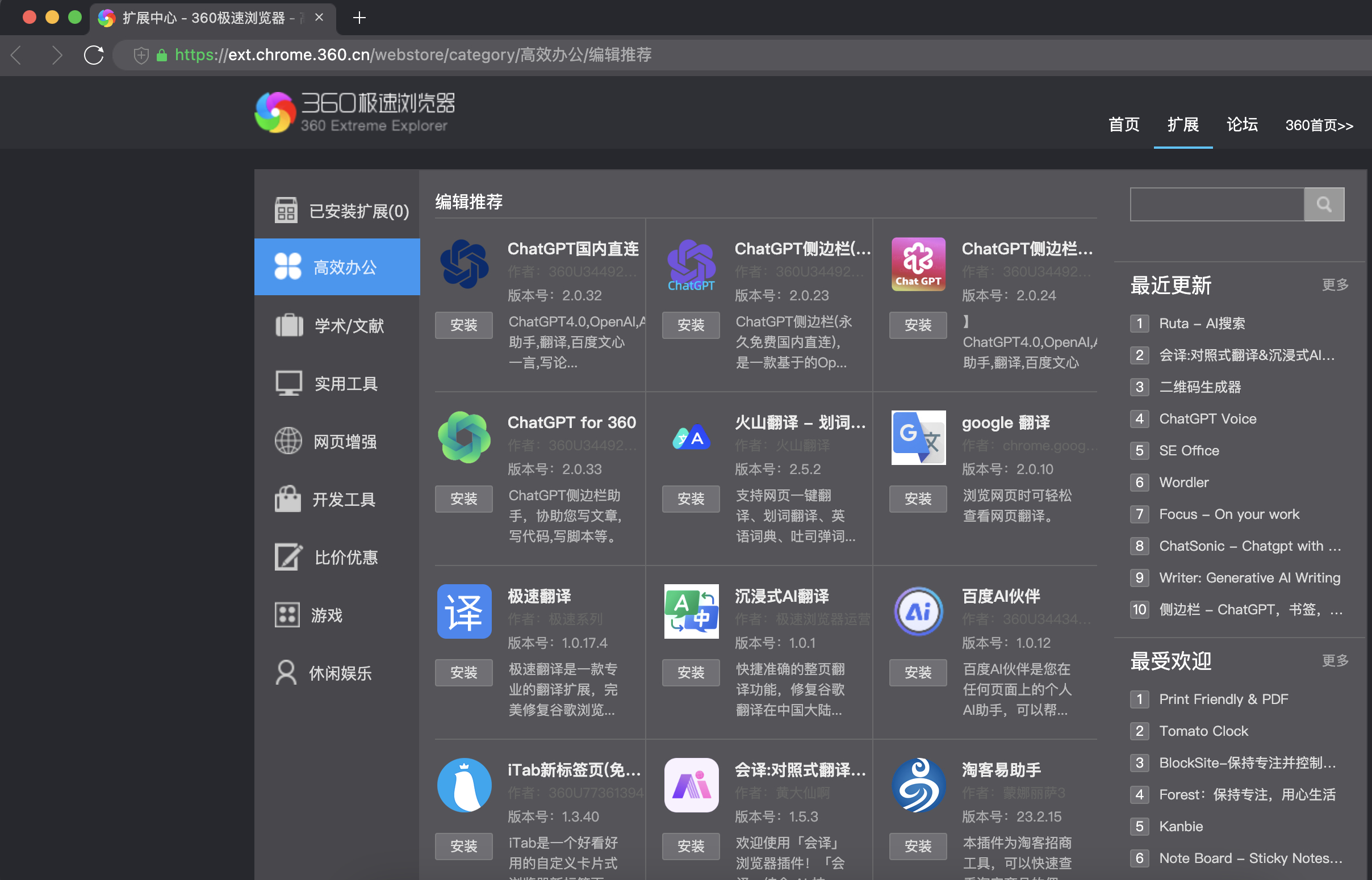Open the 学术/文献 category in sidebar
The height and width of the screenshot is (880, 1372).
pyautogui.click(x=349, y=325)
